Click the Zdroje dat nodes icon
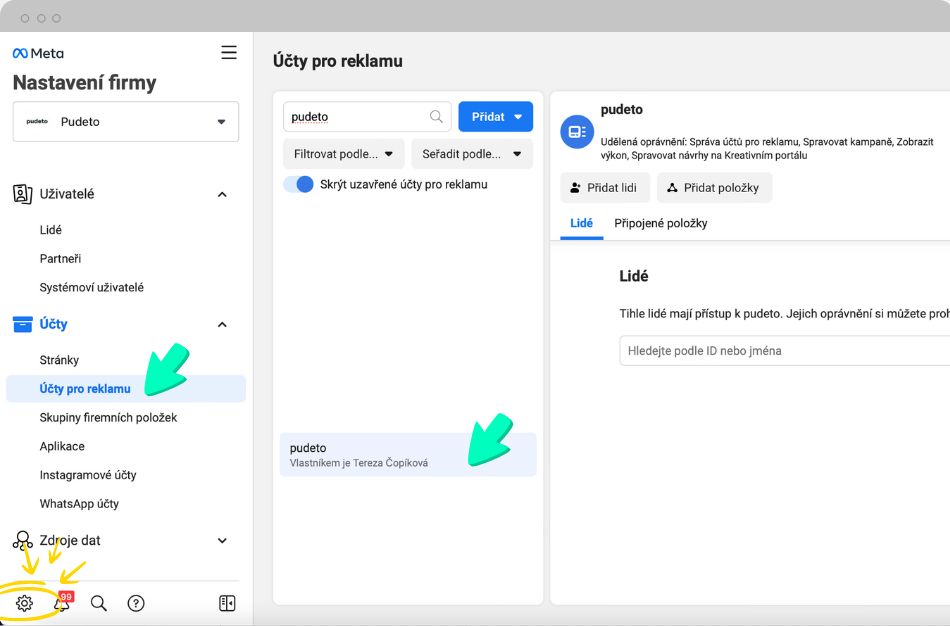950x626 pixels. coord(22,540)
